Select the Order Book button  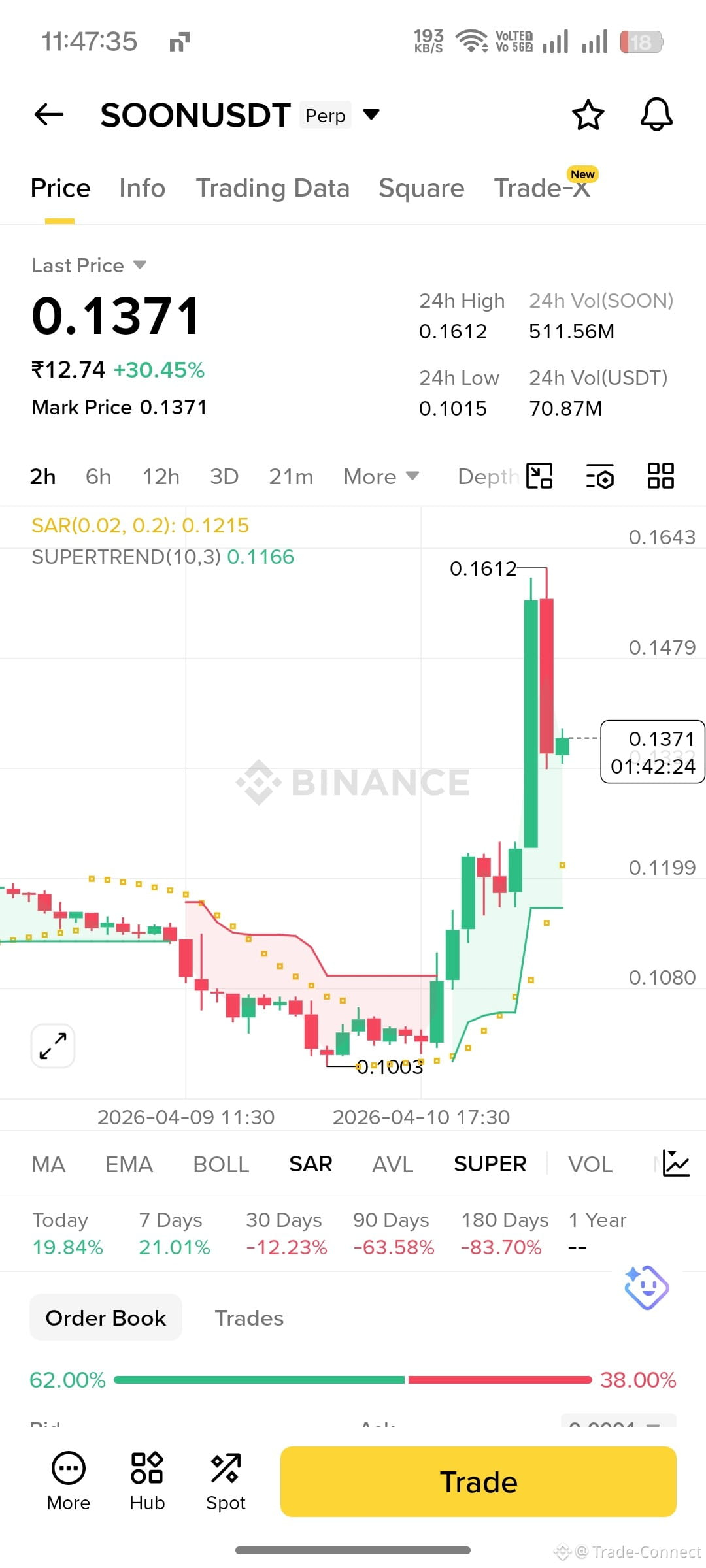point(106,1318)
